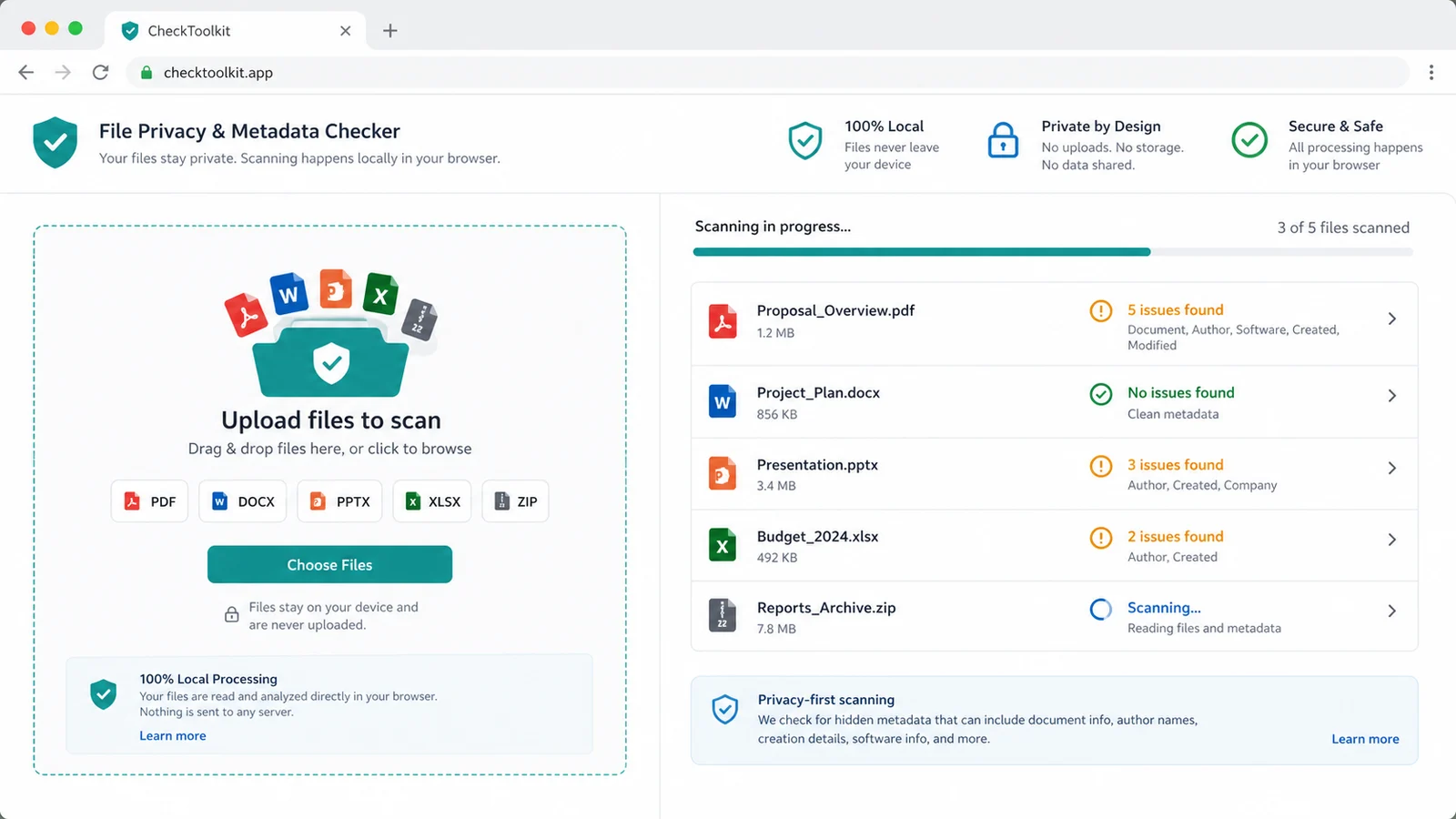Click the warning icon beside 2 issues found
The height and width of the screenshot is (819, 1456).
click(x=1101, y=538)
